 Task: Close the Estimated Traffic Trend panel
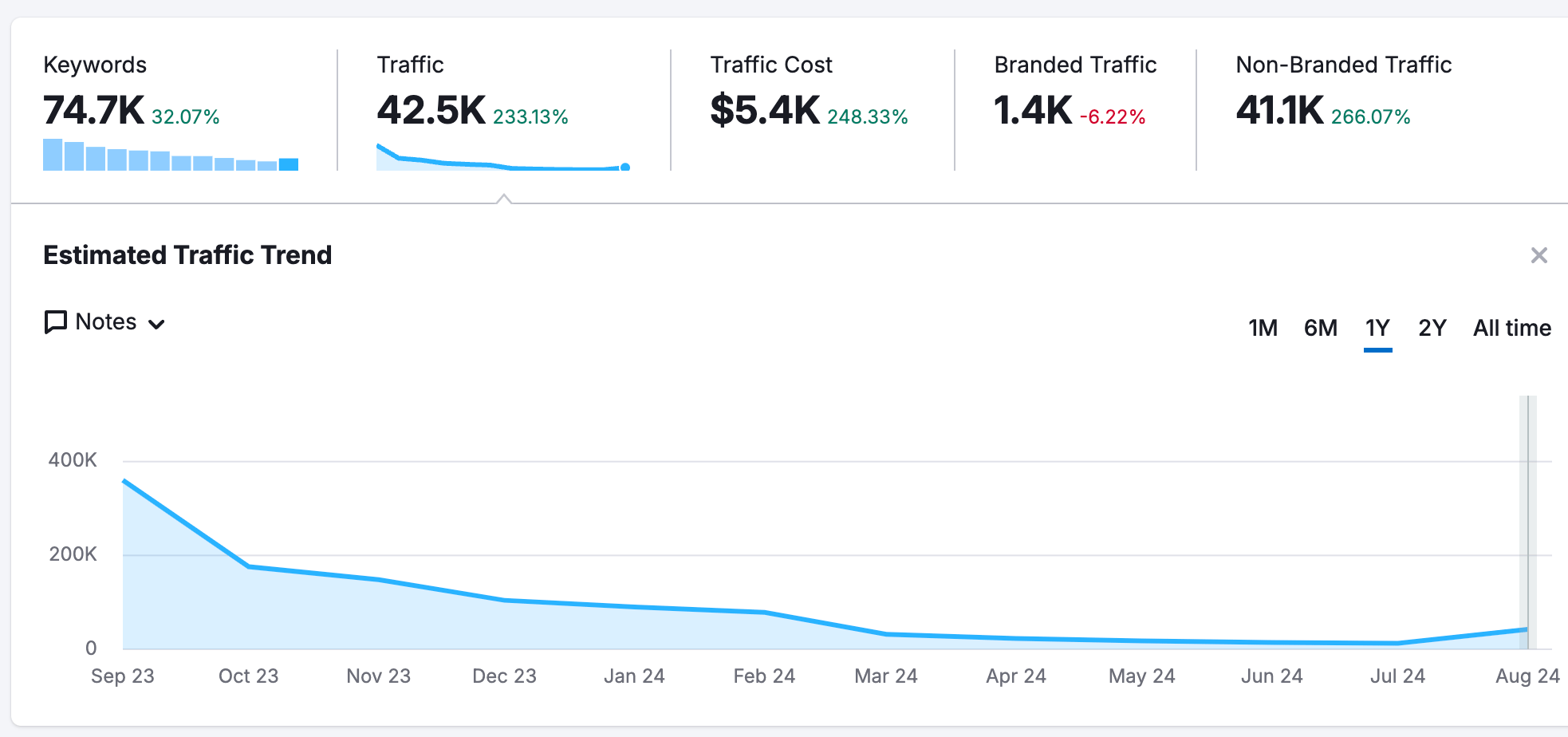(x=1539, y=255)
